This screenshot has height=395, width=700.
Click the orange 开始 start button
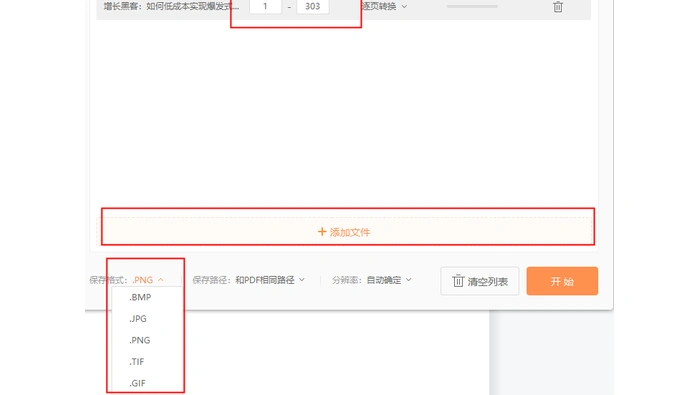pyautogui.click(x=562, y=281)
